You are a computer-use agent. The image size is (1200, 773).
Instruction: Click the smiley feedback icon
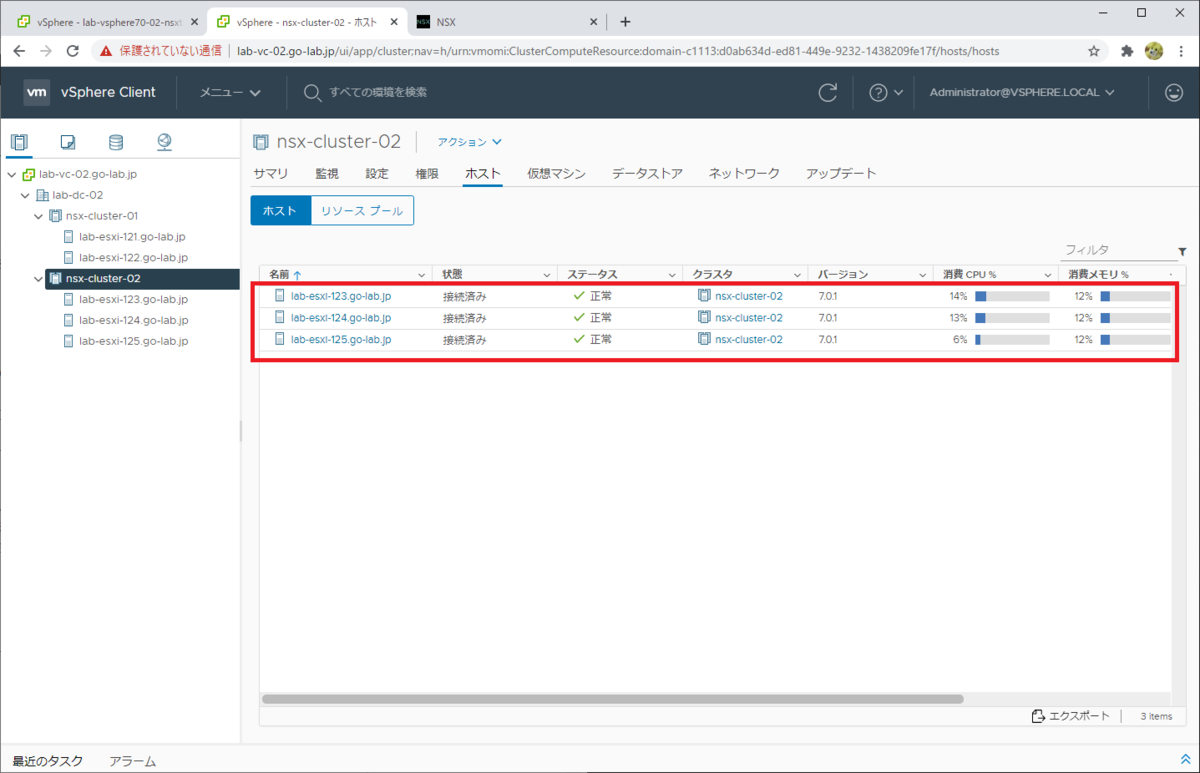click(1174, 92)
